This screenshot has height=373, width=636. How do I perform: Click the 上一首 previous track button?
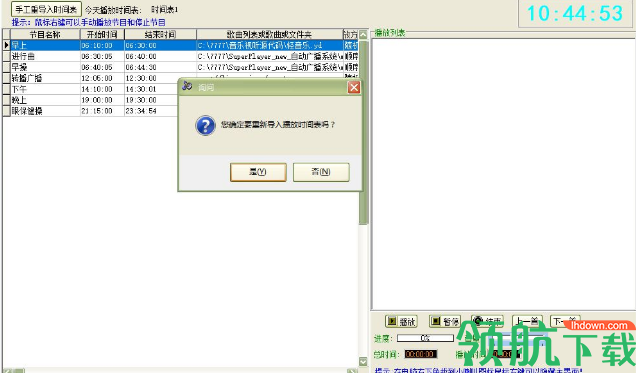(527, 321)
